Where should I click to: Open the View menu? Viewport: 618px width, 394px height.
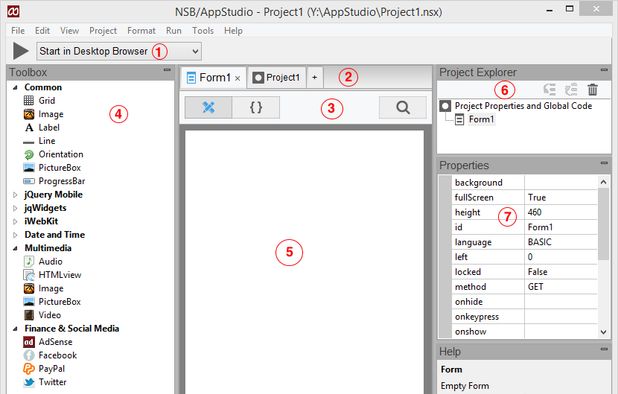tap(69, 30)
